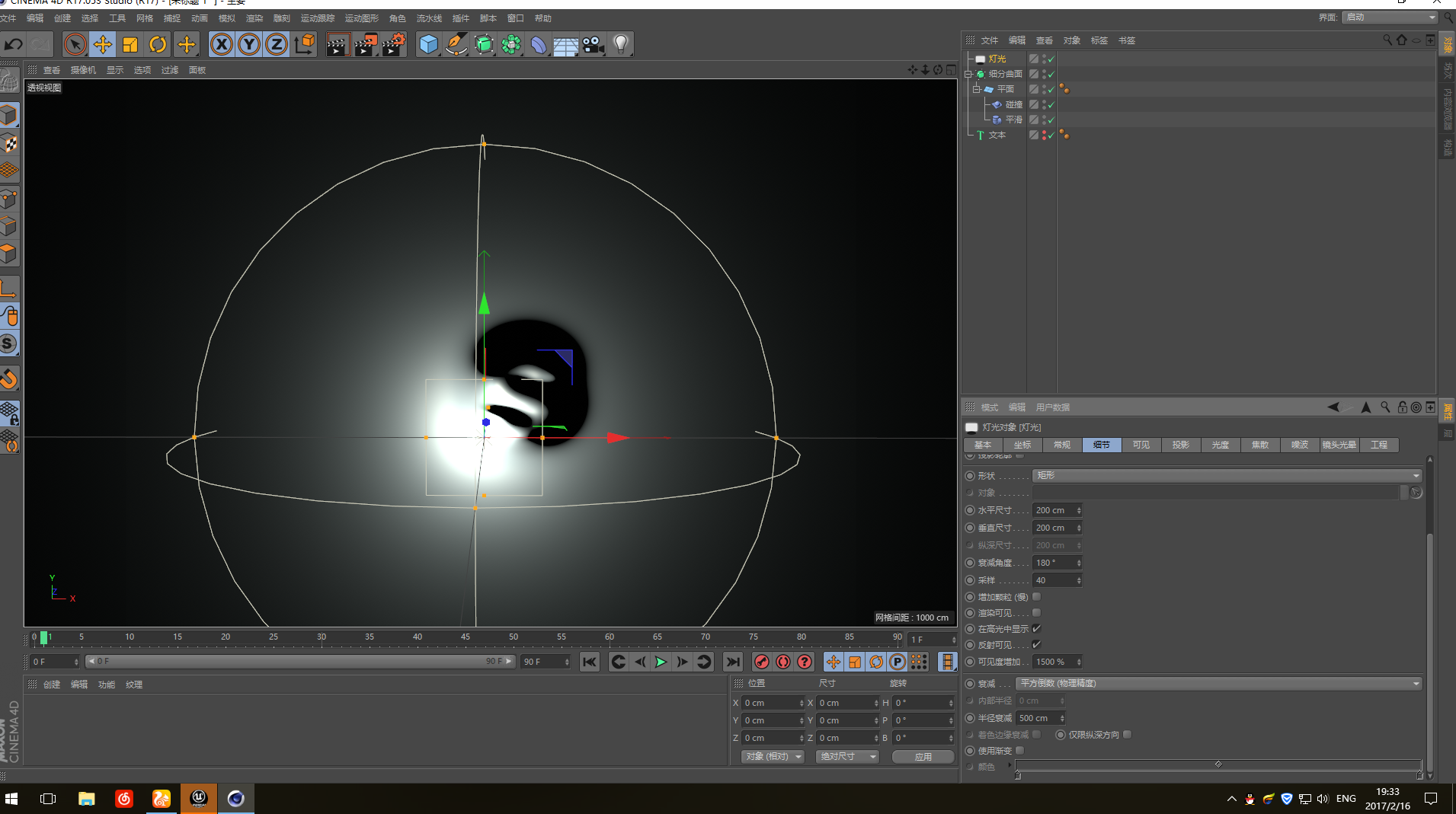The width and height of the screenshot is (1456, 814).
Task: Open the 界面 layout dropdown showing 启动
Action: [x=1390, y=17]
